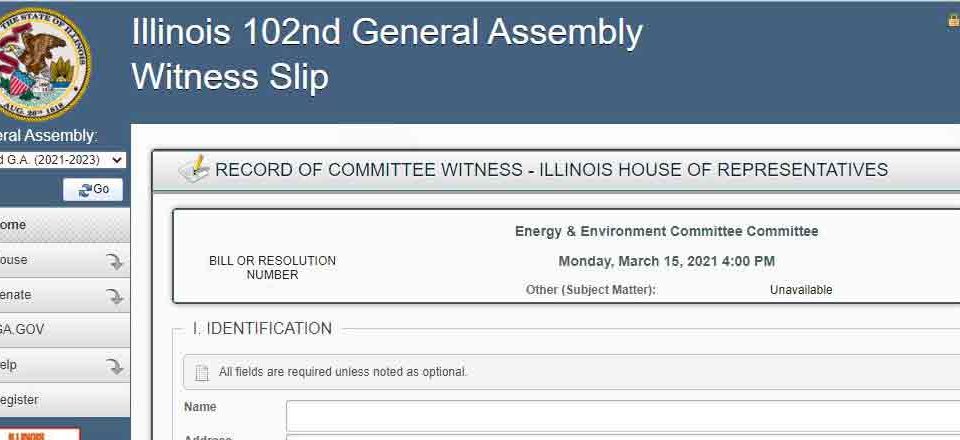
Task: Click into the Address input field
Action: [x=623, y=438]
